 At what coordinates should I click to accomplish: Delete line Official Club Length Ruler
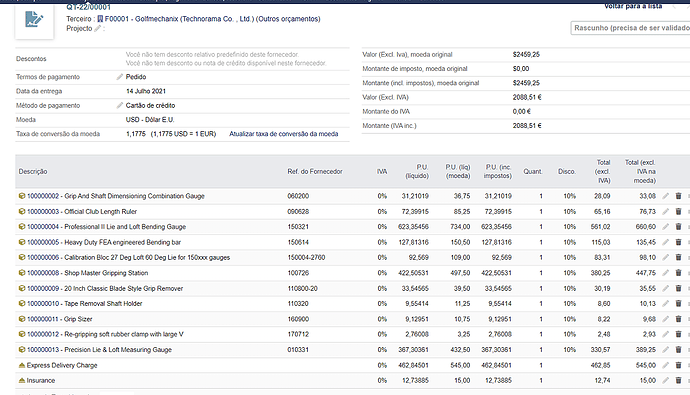678,212
